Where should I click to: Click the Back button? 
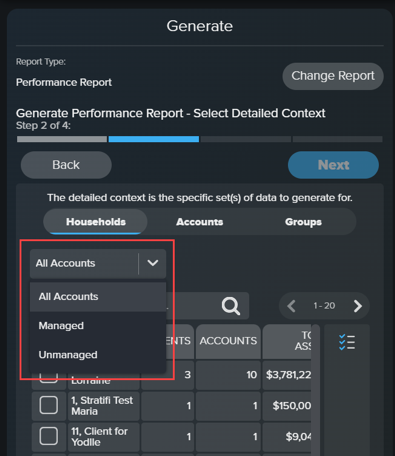(66, 165)
